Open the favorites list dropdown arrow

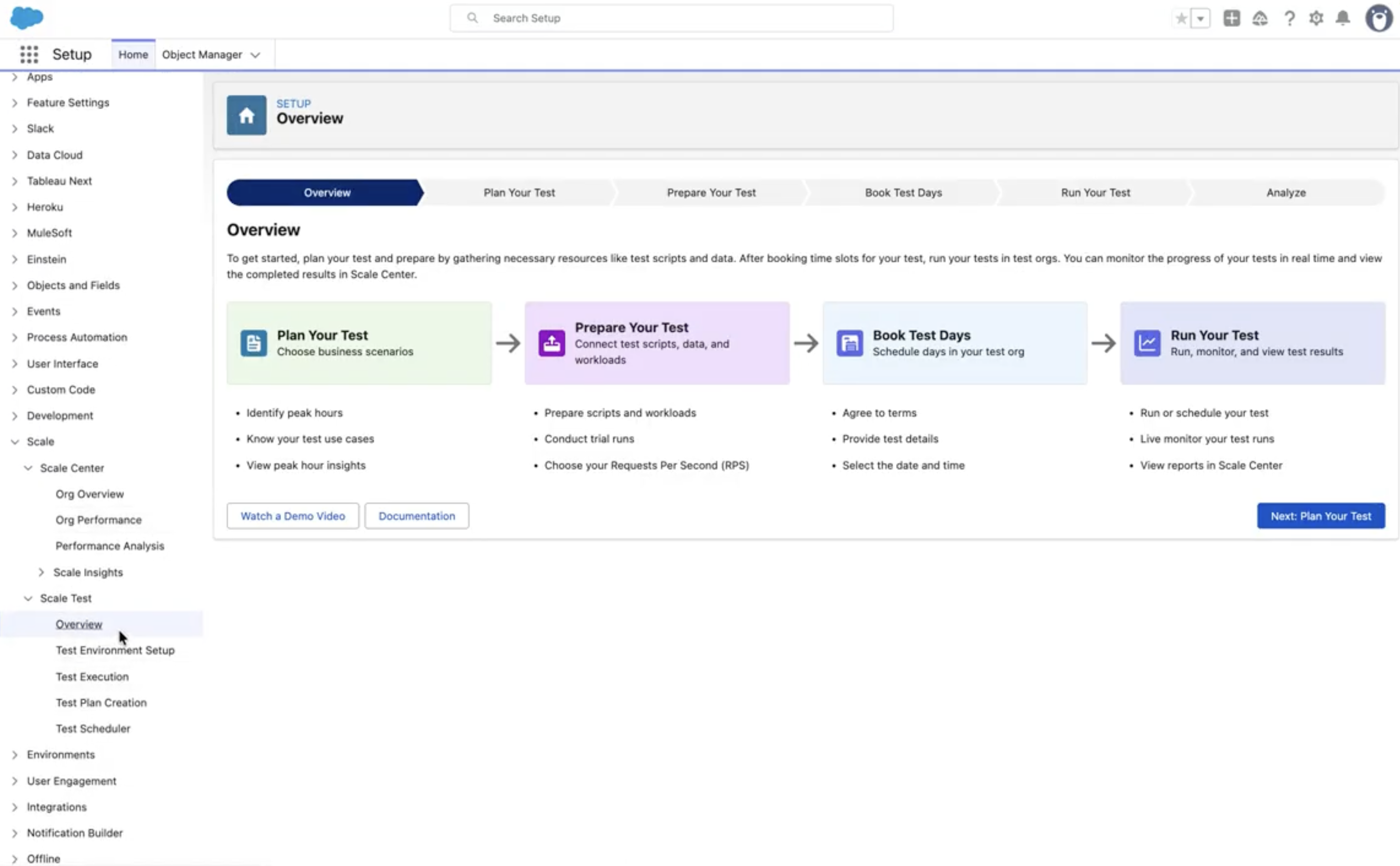1200,18
